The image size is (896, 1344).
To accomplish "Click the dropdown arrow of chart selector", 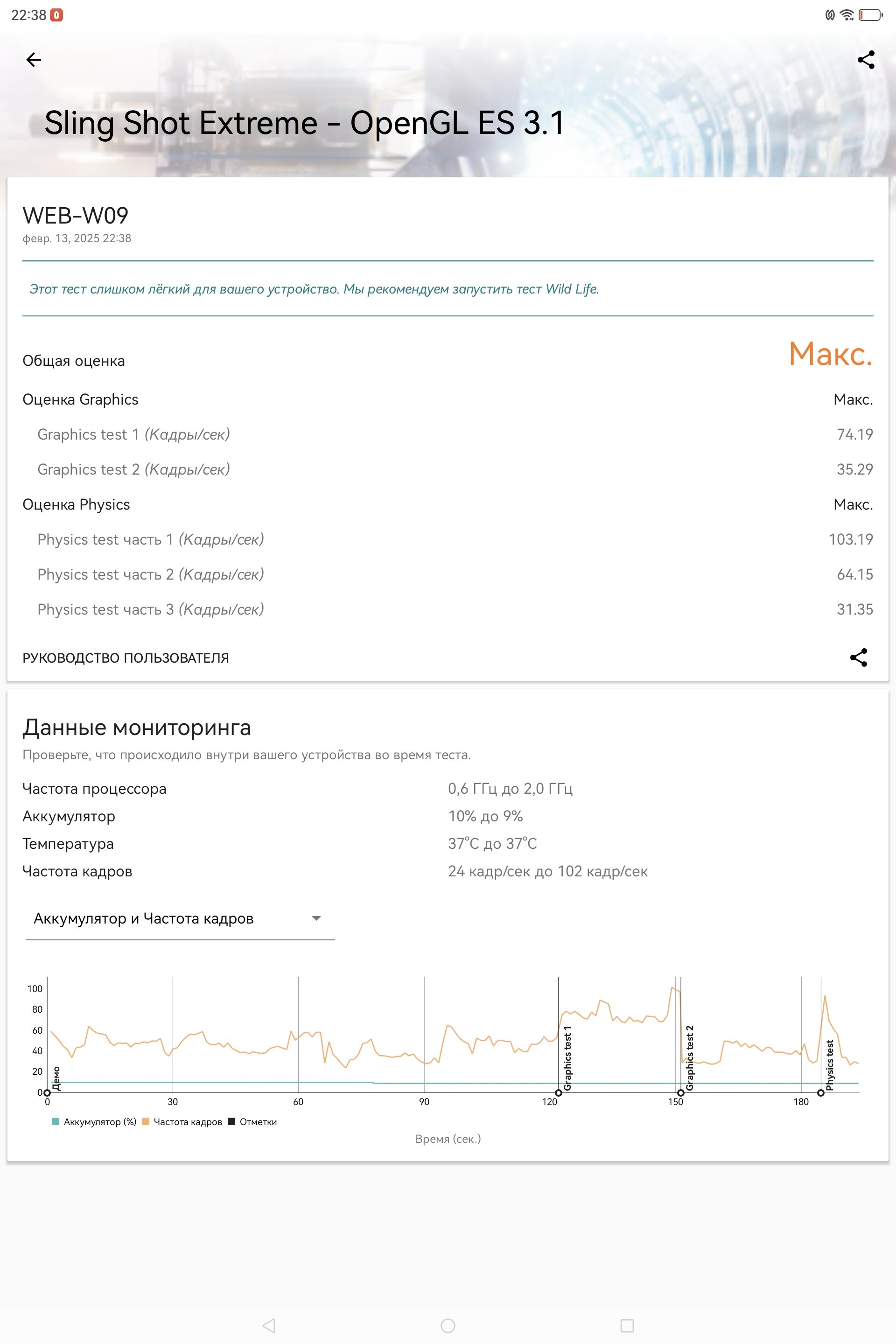I will point(316,918).
